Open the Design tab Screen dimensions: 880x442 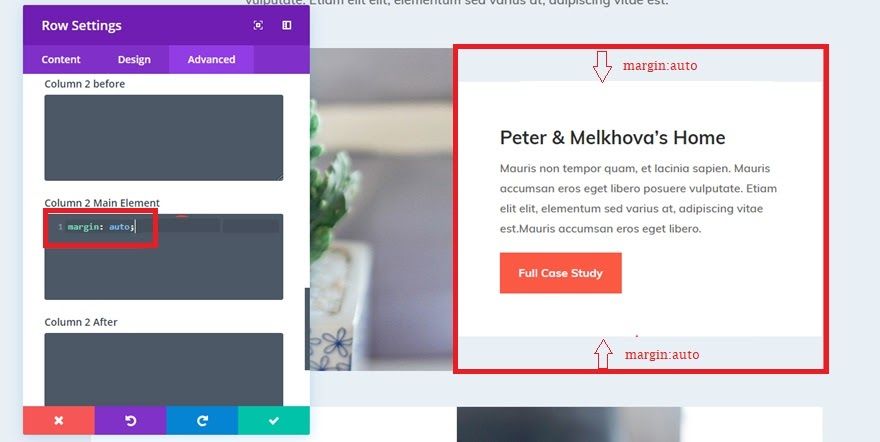point(134,59)
